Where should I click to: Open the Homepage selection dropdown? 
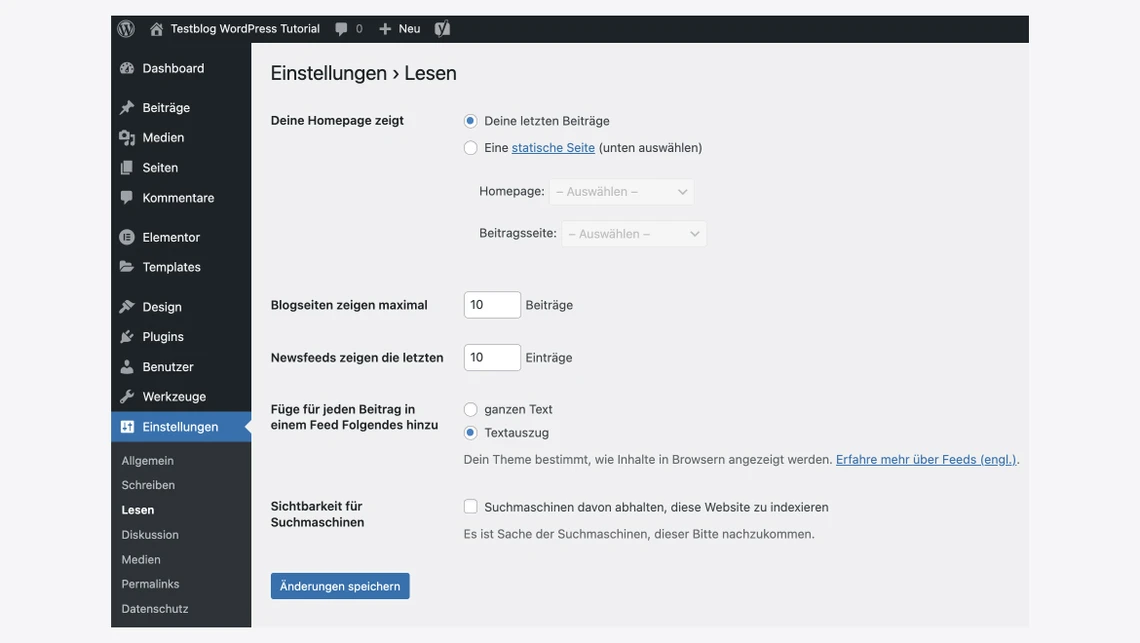tap(621, 192)
